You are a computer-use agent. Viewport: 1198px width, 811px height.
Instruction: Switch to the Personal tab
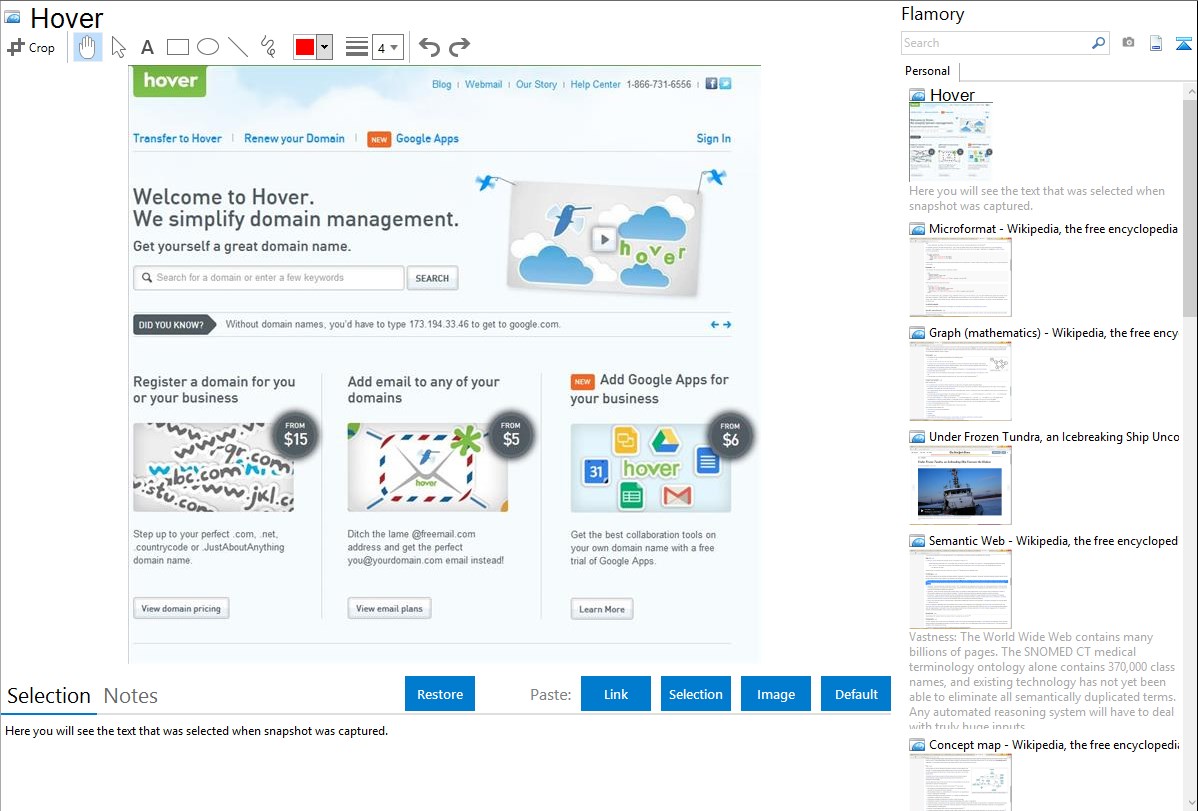tap(928, 71)
